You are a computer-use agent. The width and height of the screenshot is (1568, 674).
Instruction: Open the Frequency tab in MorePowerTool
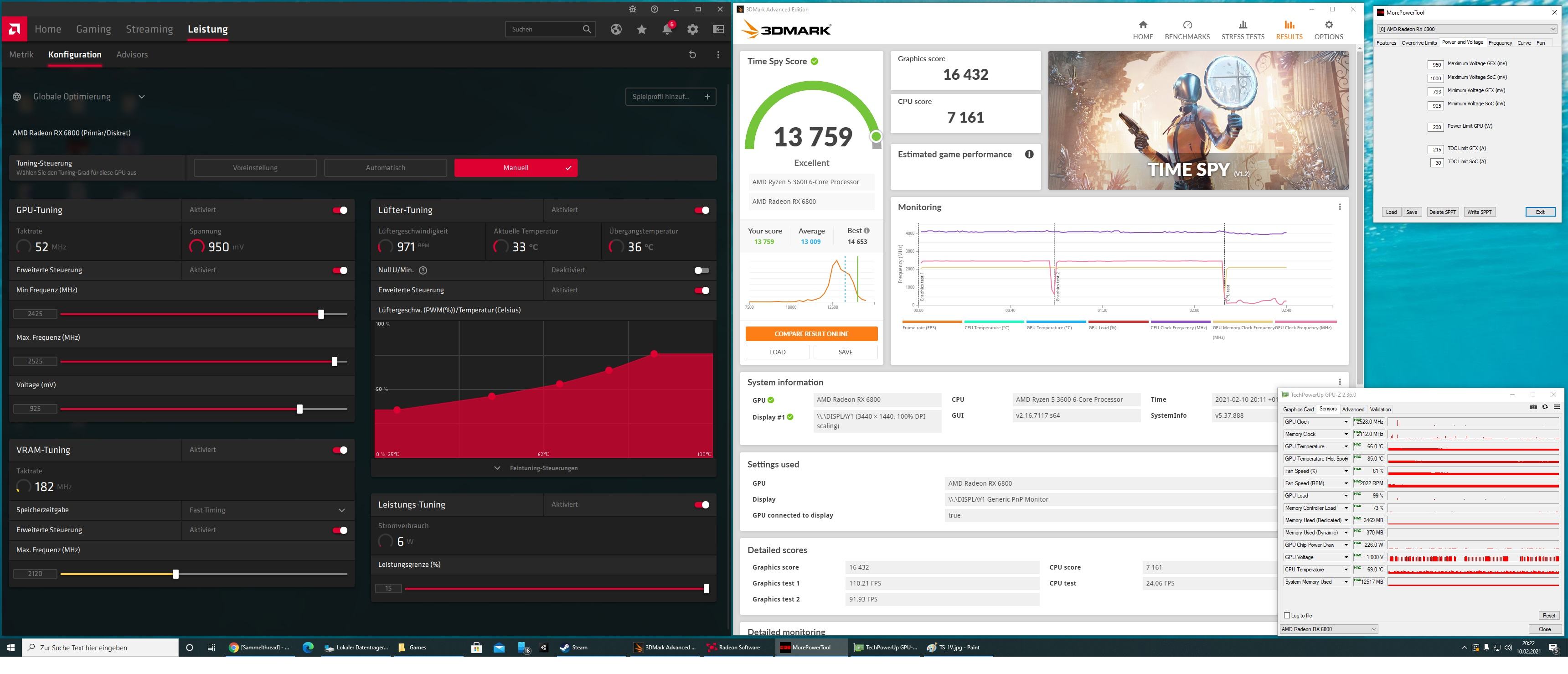[x=1500, y=42]
